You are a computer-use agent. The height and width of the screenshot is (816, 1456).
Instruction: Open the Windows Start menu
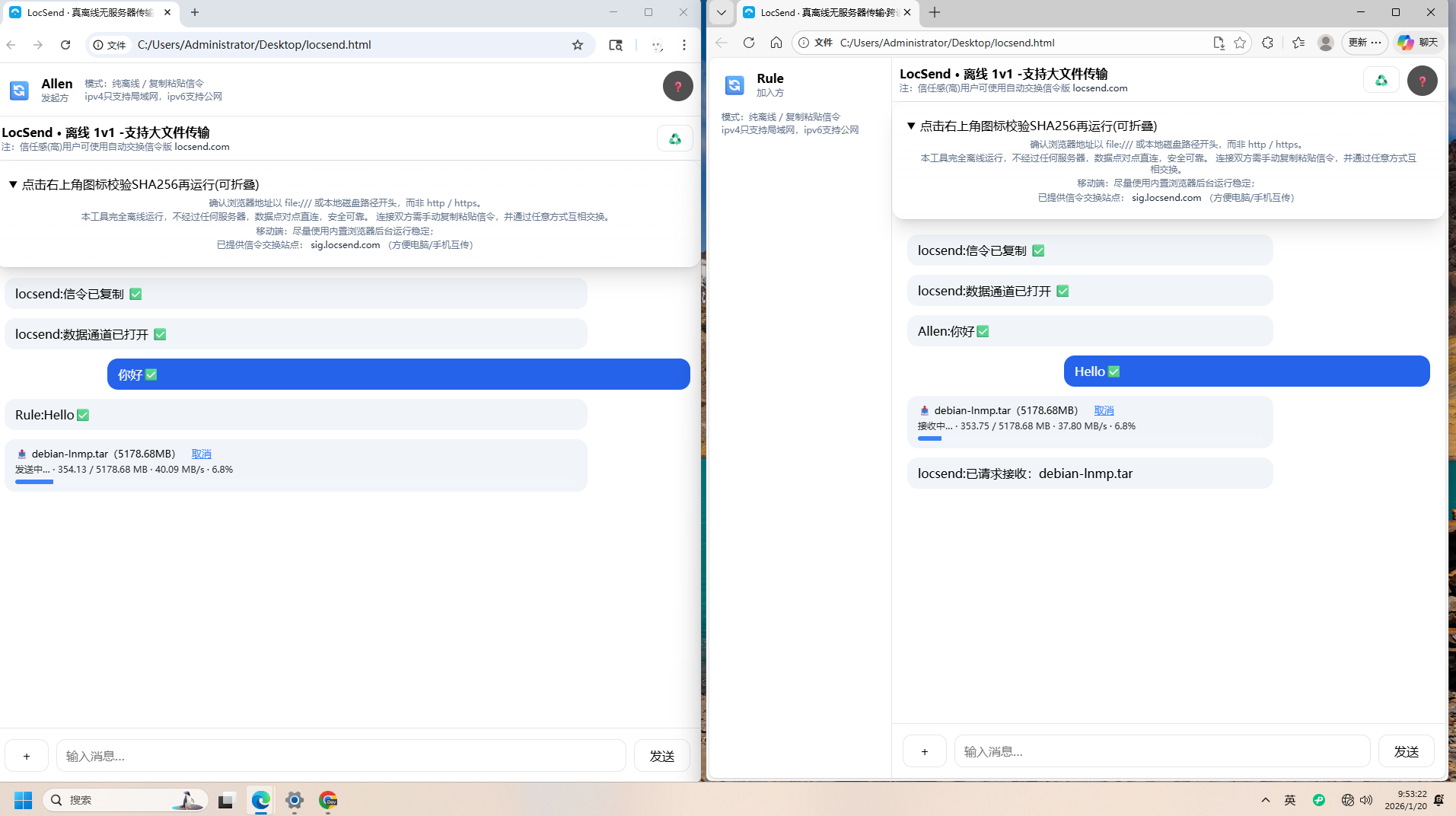pyautogui.click(x=24, y=800)
